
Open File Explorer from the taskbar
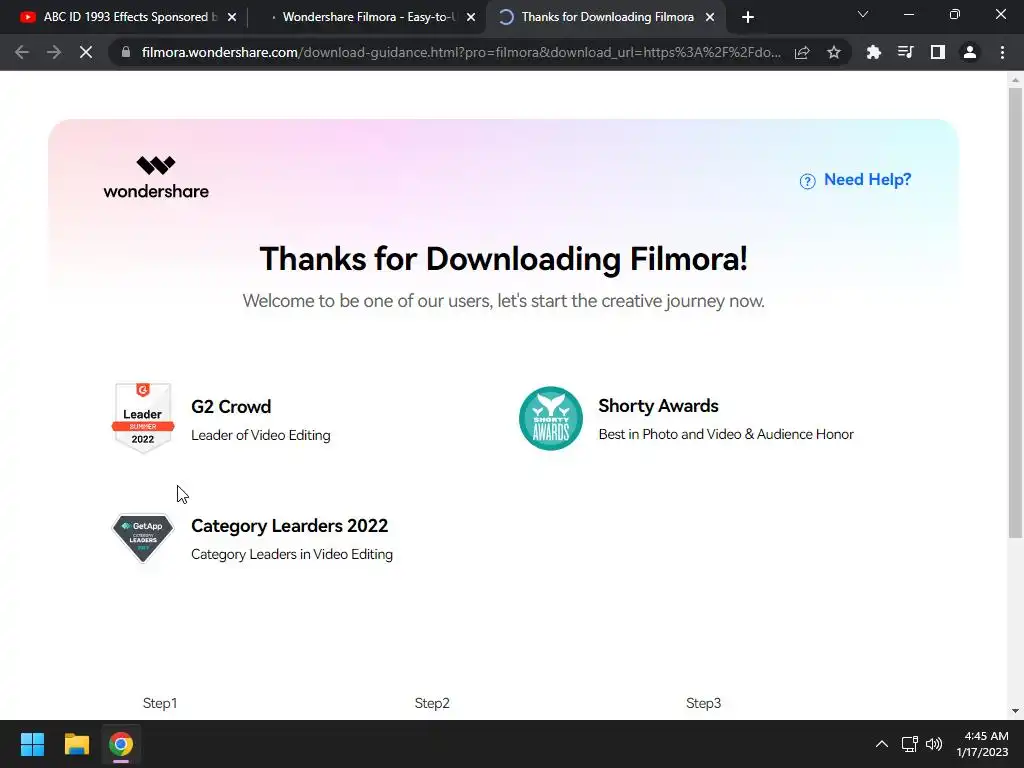pos(76,744)
